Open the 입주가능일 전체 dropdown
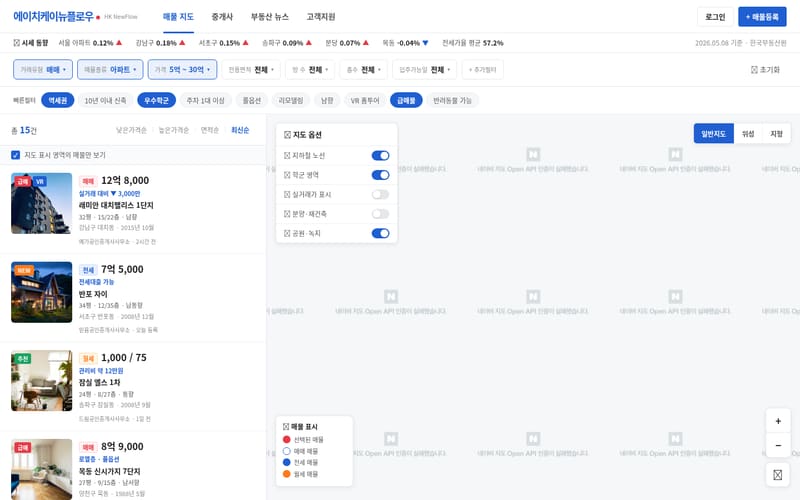 click(x=424, y=69)
